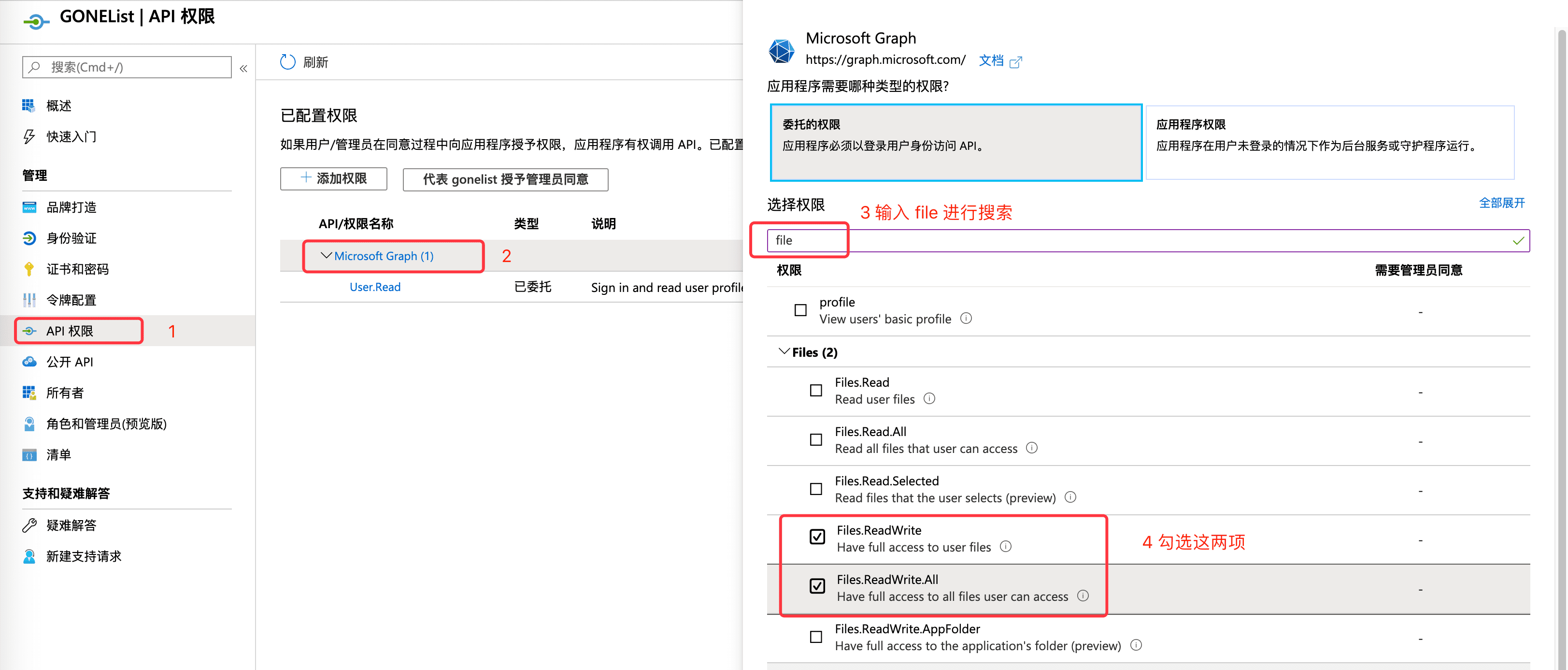Click 全部展开 to expand all permissions

click(1502, 203)
